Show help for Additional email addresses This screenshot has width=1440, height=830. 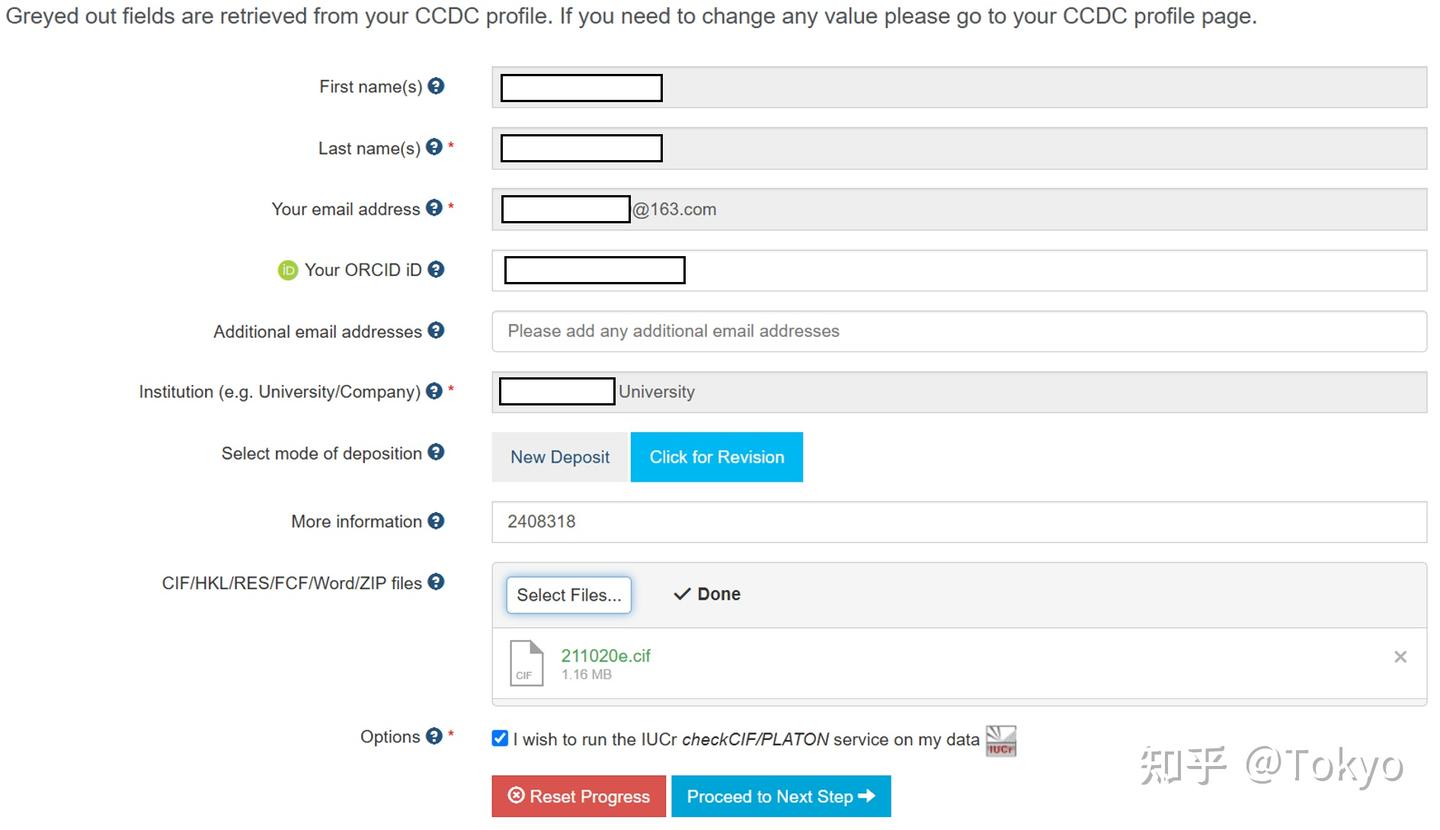tap(436, 330)
